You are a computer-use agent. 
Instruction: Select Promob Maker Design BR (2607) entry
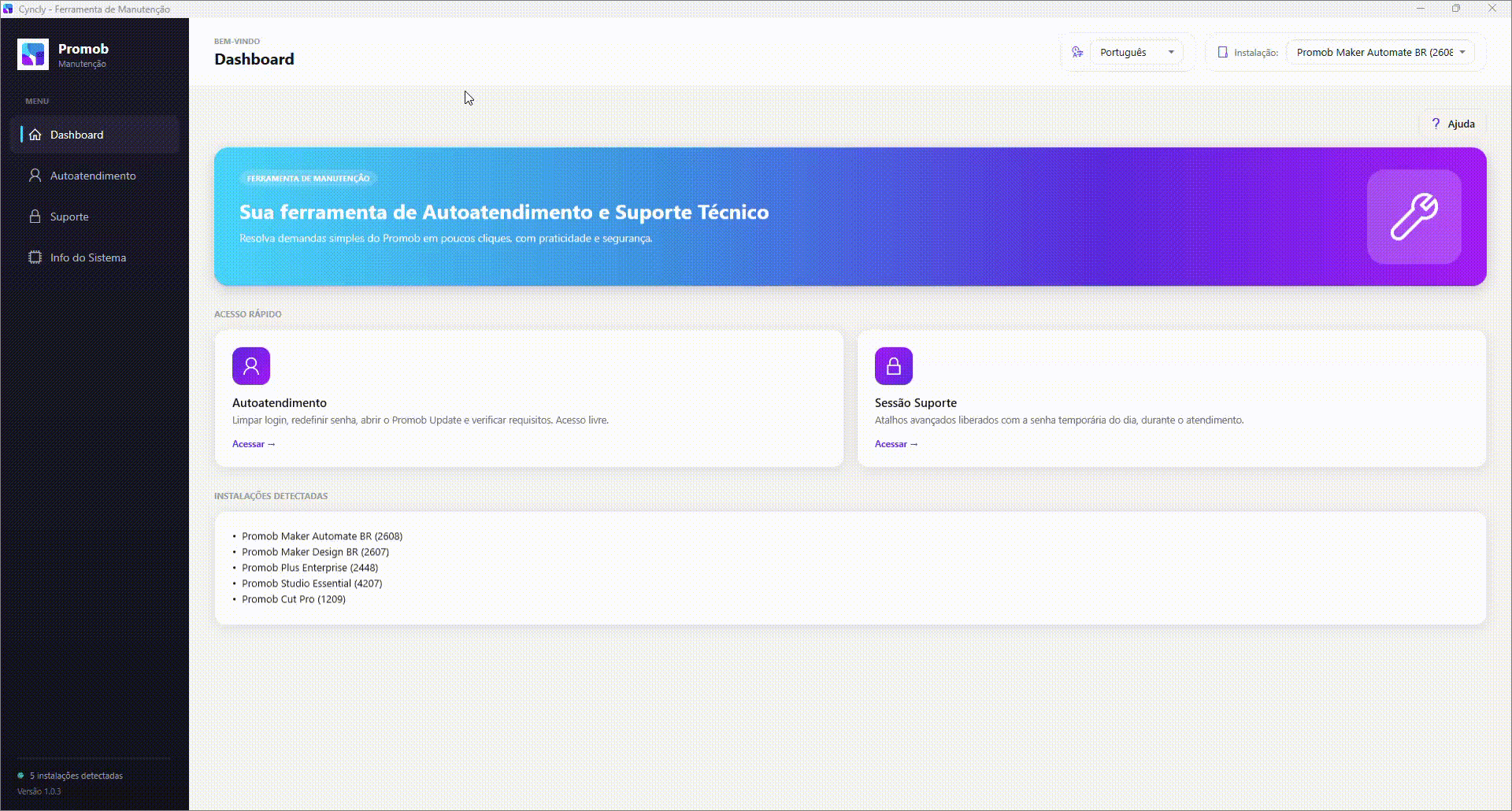pyautogui.click(x=315, y=552)
